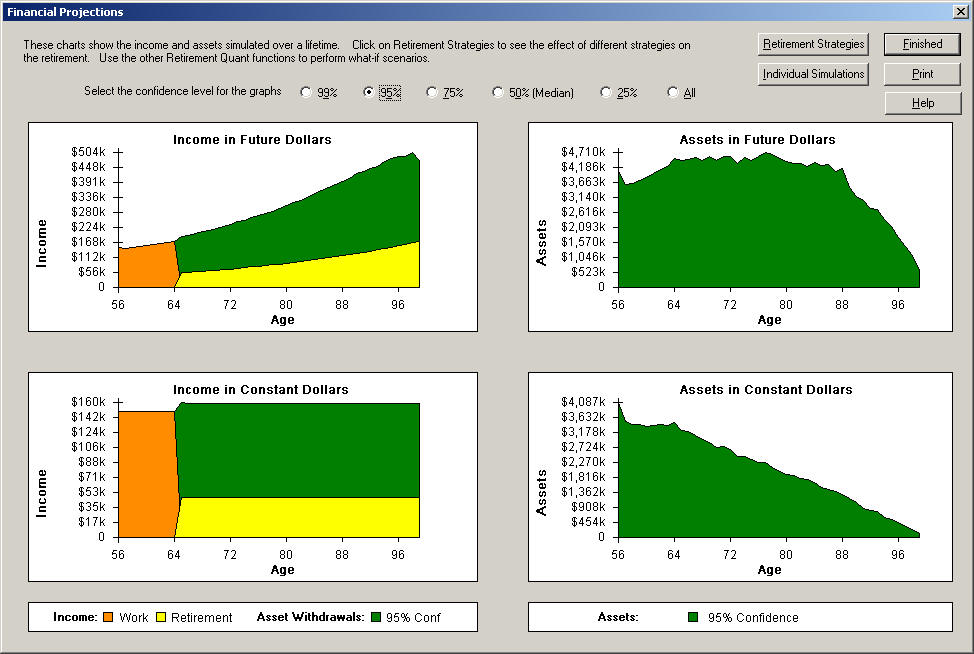Image resolution: width=974 pixels, height=654 pixels.
Task: Click the Income in Constant Dollars chart
Action: (x=253, y=477)
